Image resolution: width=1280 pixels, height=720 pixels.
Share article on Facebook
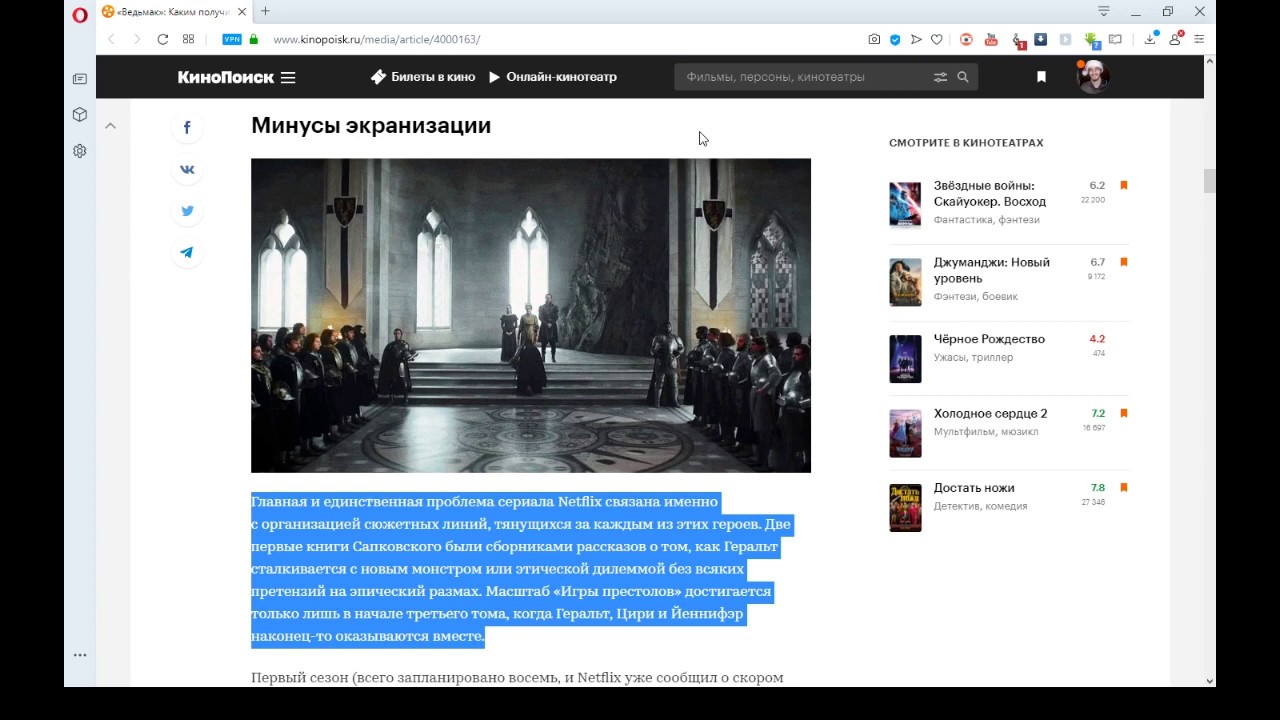187,128
